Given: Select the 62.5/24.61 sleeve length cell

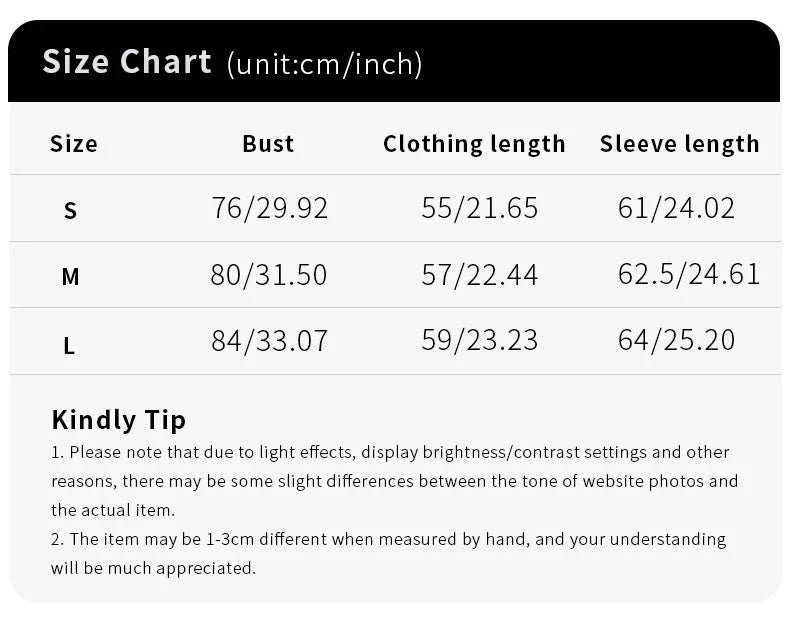Looking at the screenshot, I should pos(689,274).
